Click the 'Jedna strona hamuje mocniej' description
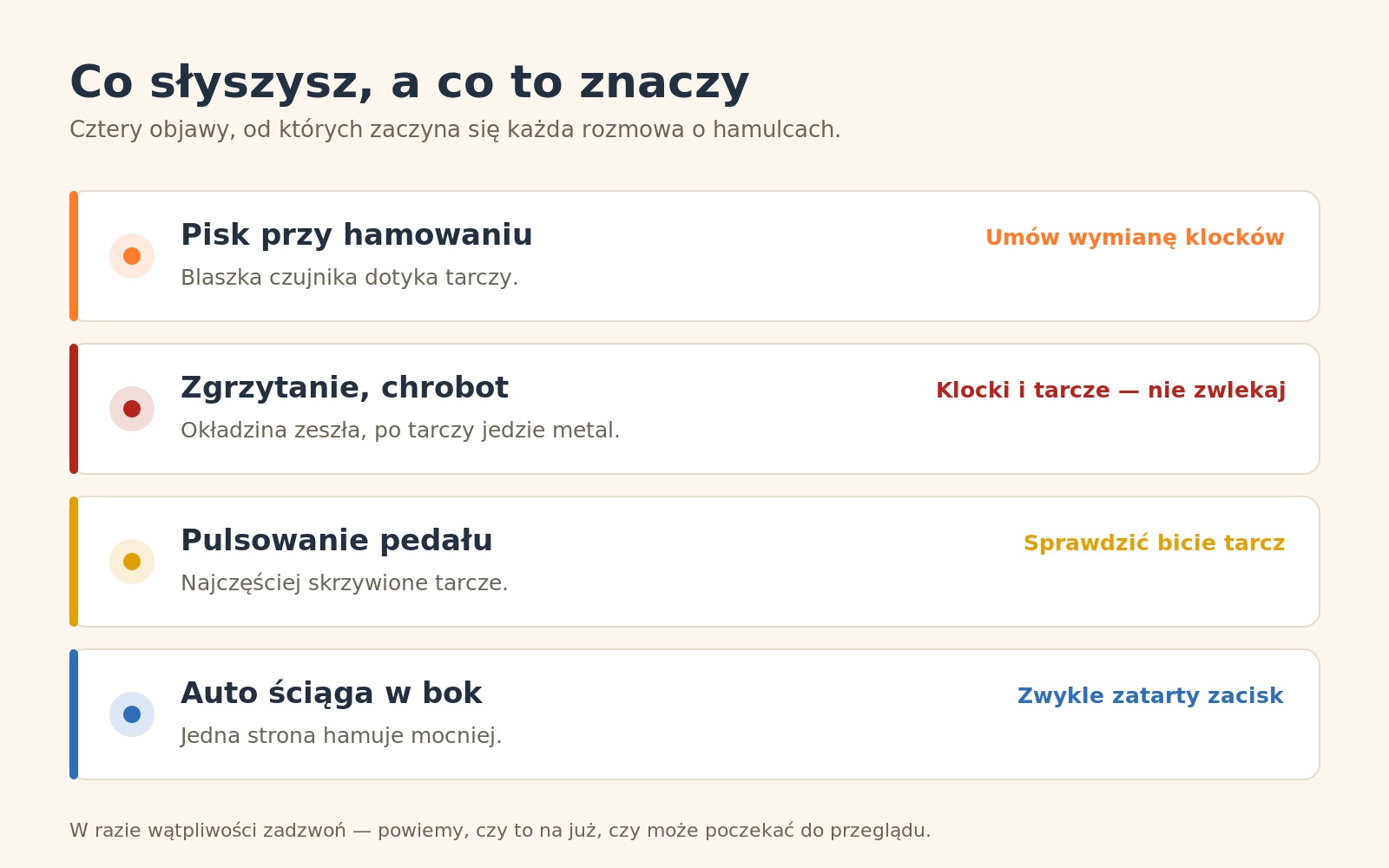This screenshot has height=868, width=1389. coord(341,736)
